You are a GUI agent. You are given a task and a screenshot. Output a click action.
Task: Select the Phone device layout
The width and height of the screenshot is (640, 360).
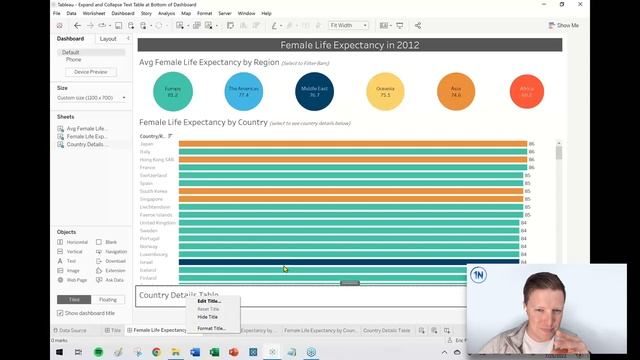[73, 60]
